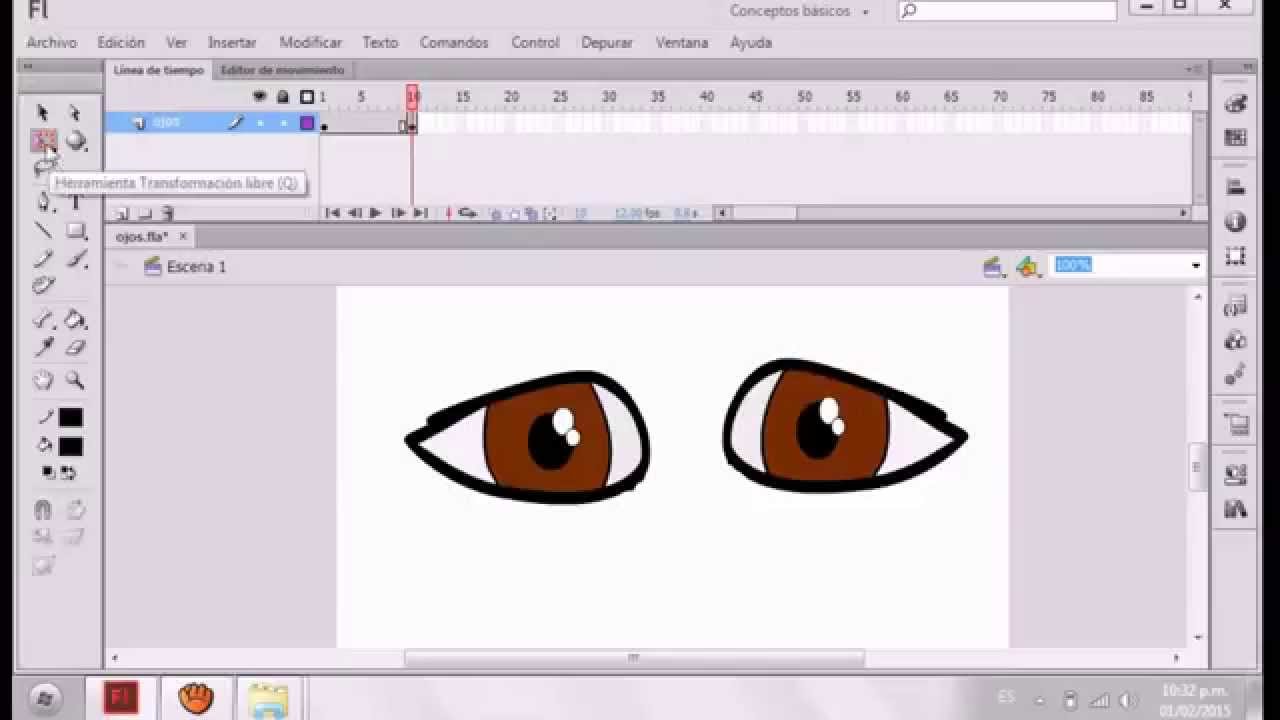
Task: Open the Ventana menu
Action: pos(682,43)
